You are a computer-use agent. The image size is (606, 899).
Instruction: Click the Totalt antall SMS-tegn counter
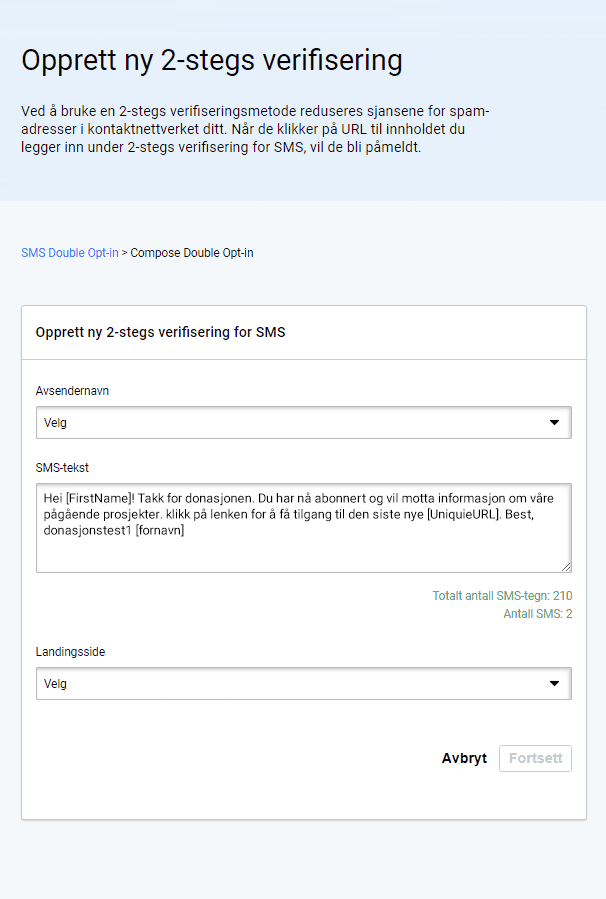tap(501, 595)
